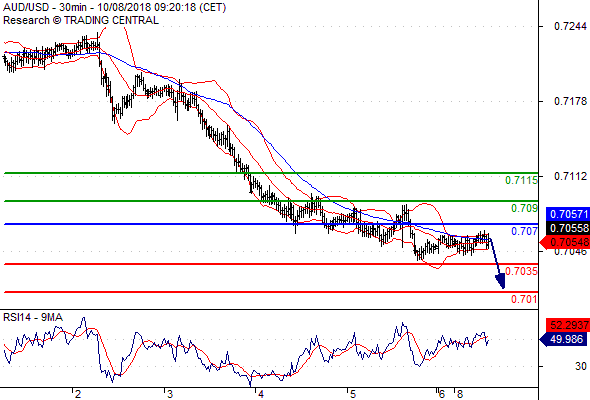Click the 0.7244 price axis label
590x400 pixels.
tap(570, 26)
